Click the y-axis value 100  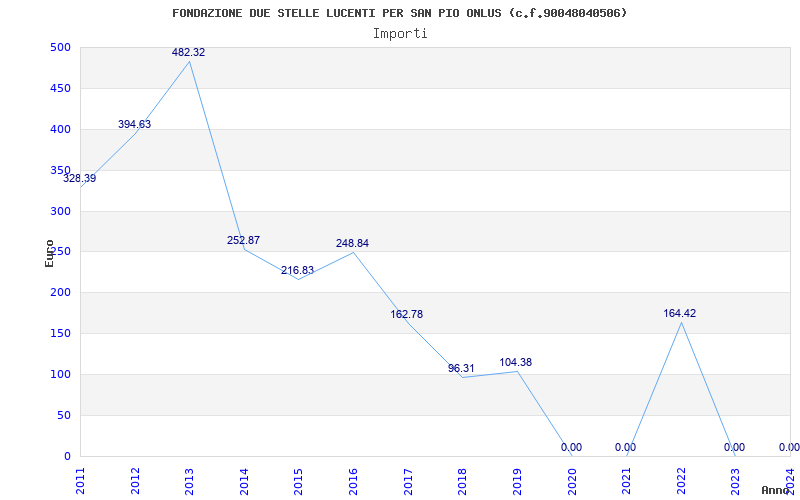tap(60, 374)
